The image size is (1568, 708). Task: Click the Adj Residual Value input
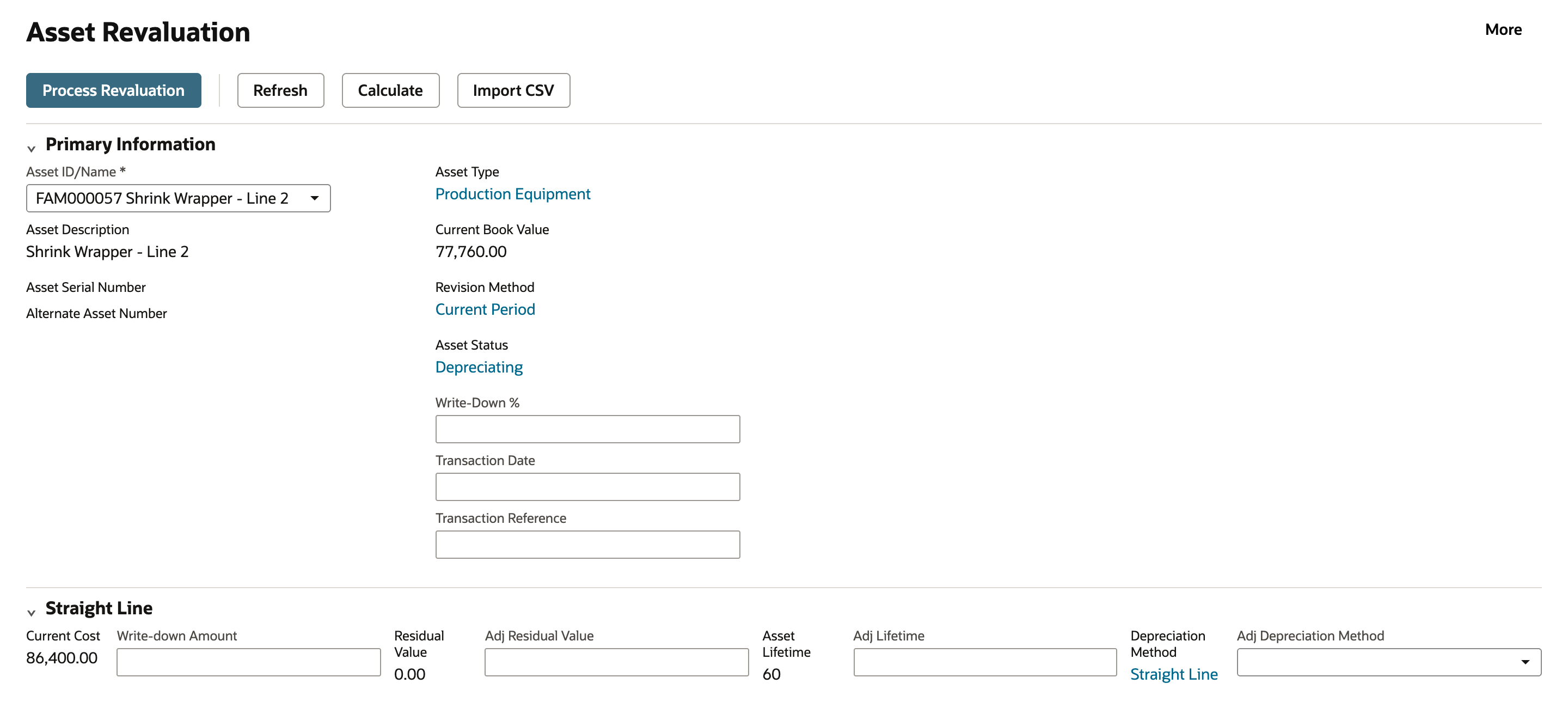point(617,662)
